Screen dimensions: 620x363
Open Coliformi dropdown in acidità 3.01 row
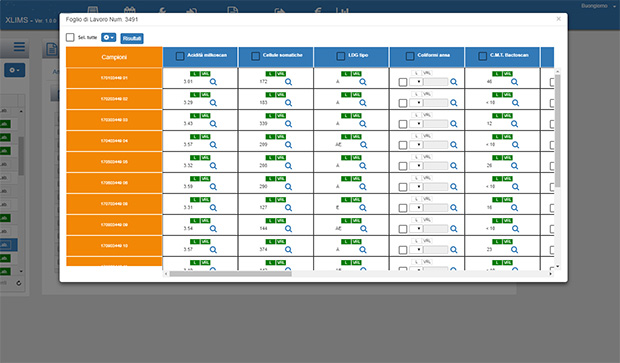416,82
